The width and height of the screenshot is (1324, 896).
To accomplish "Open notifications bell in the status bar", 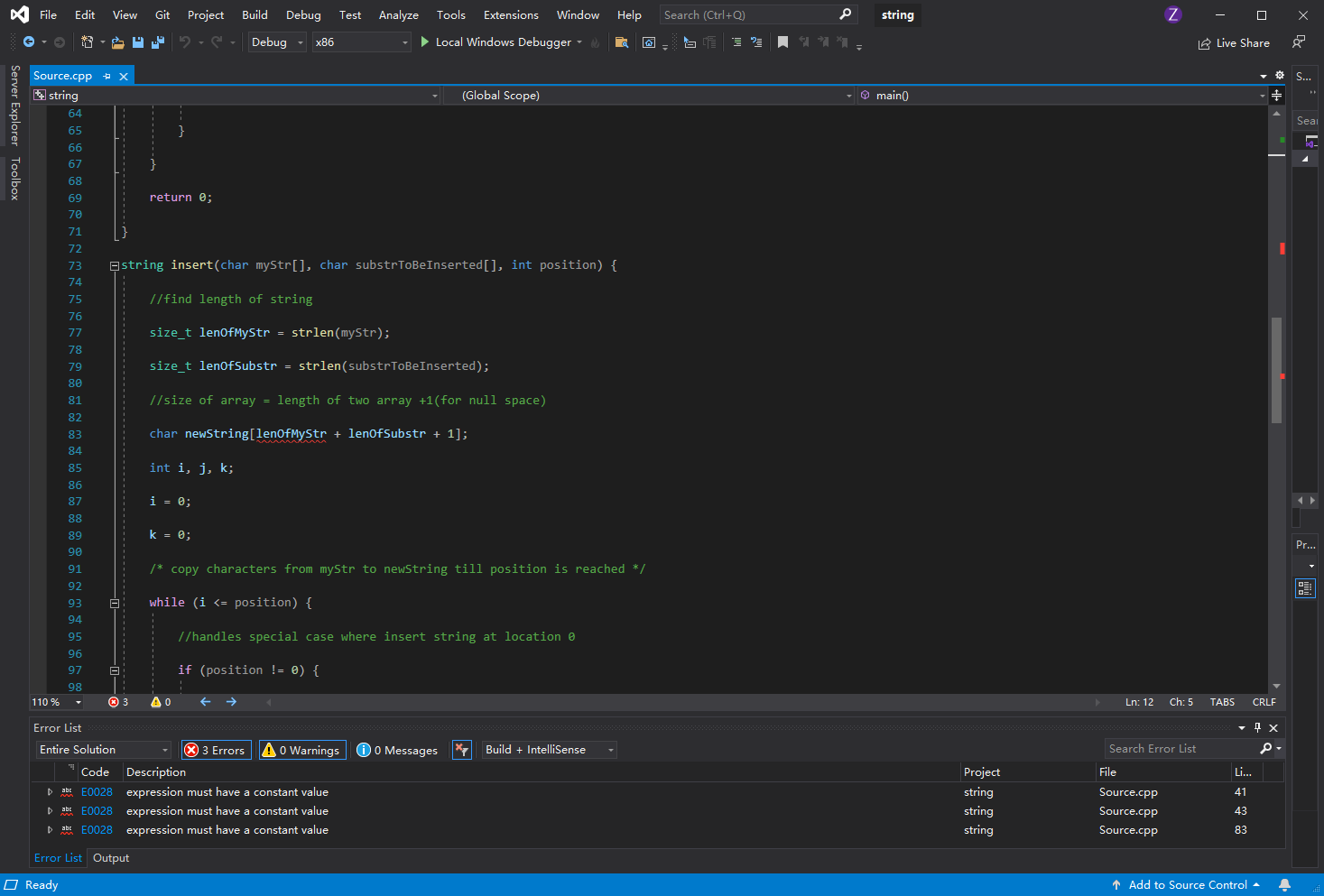I will (1284, 885).
